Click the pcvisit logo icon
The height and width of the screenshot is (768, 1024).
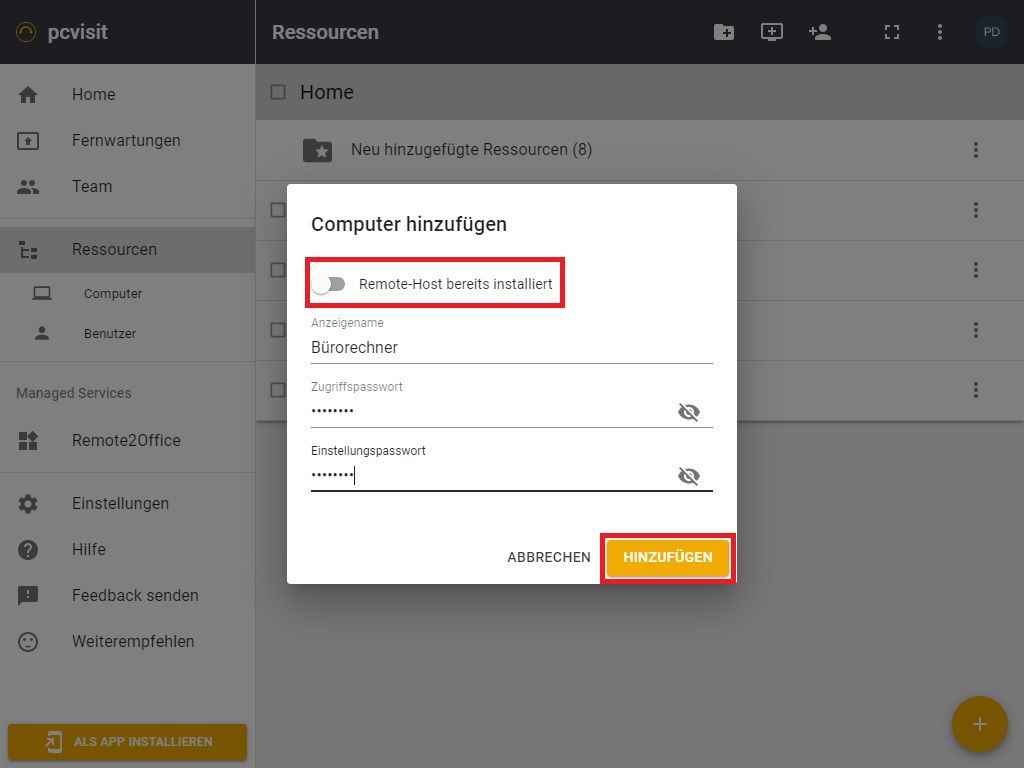click(27, 32)
